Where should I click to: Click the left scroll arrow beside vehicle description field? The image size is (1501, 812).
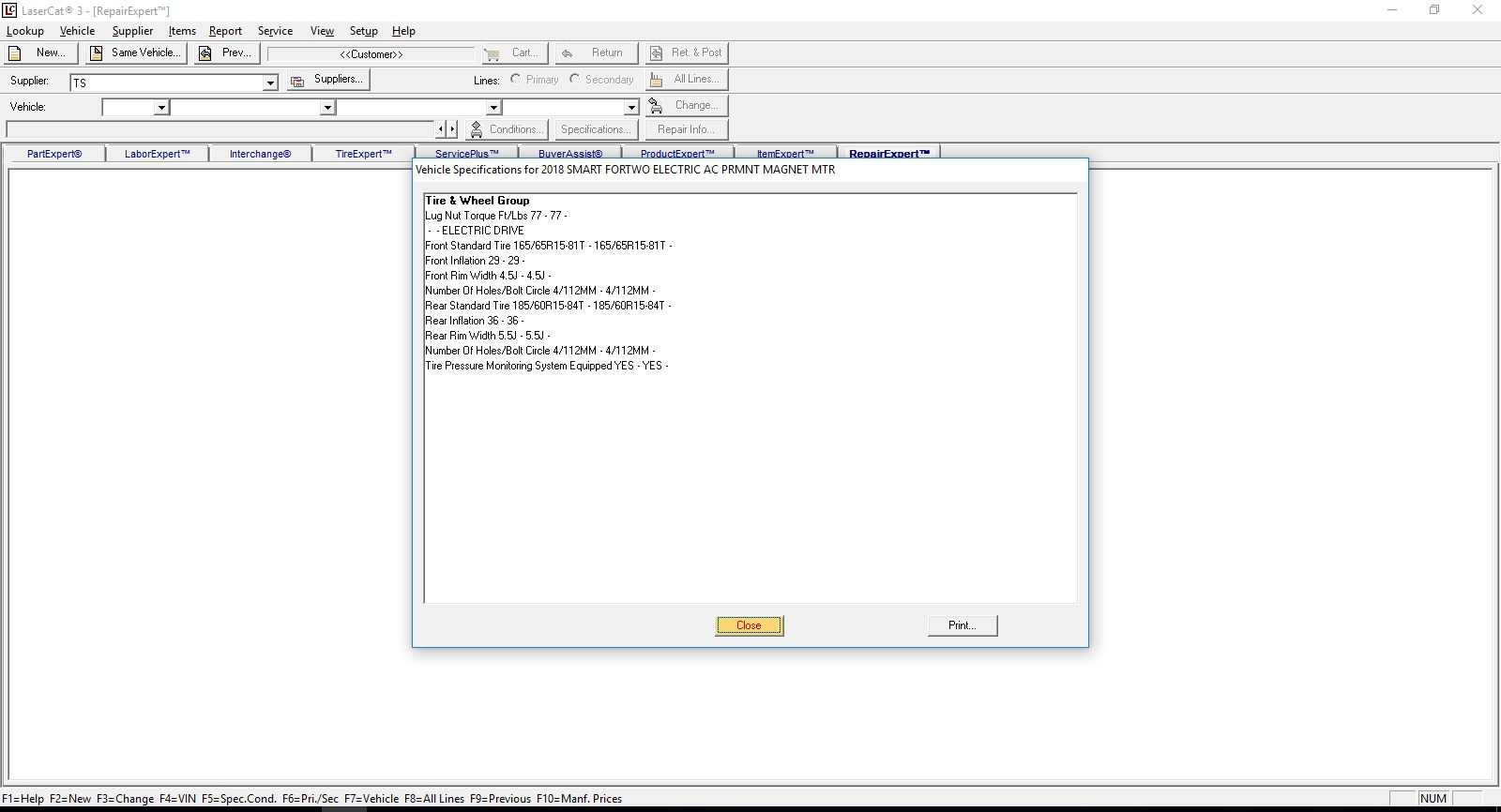(441, 128)
